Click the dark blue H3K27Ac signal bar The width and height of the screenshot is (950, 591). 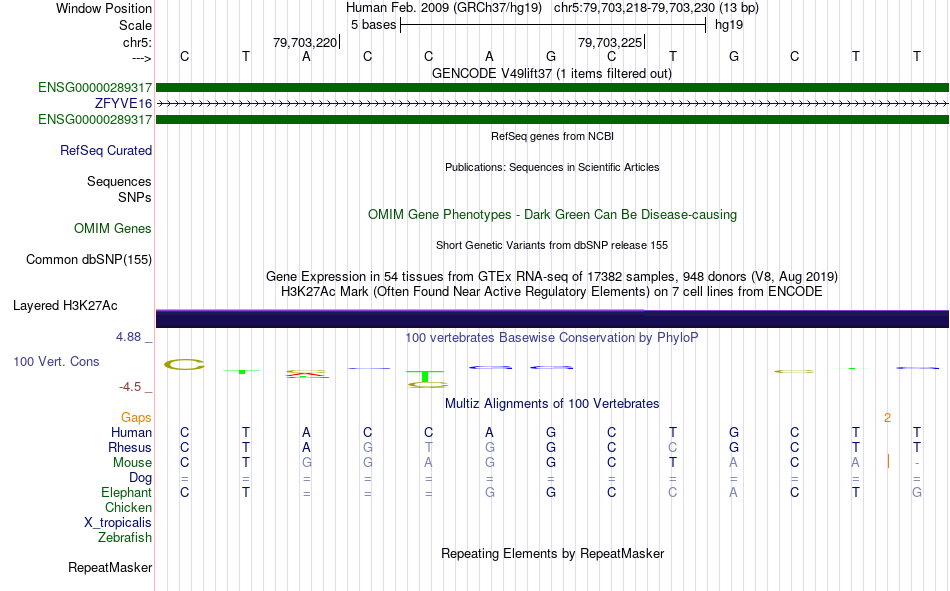(552, 319)
